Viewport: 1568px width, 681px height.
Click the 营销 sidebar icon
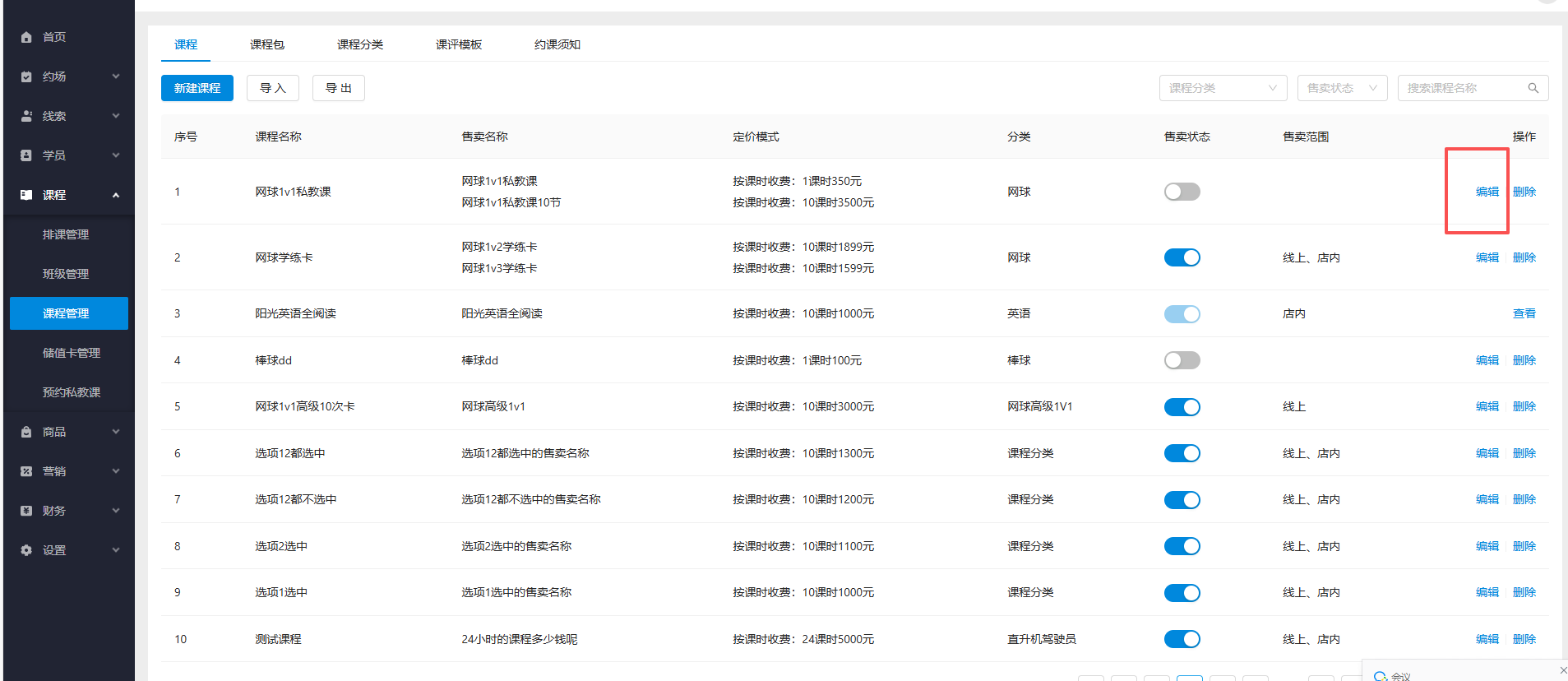(x=26, y=471)
